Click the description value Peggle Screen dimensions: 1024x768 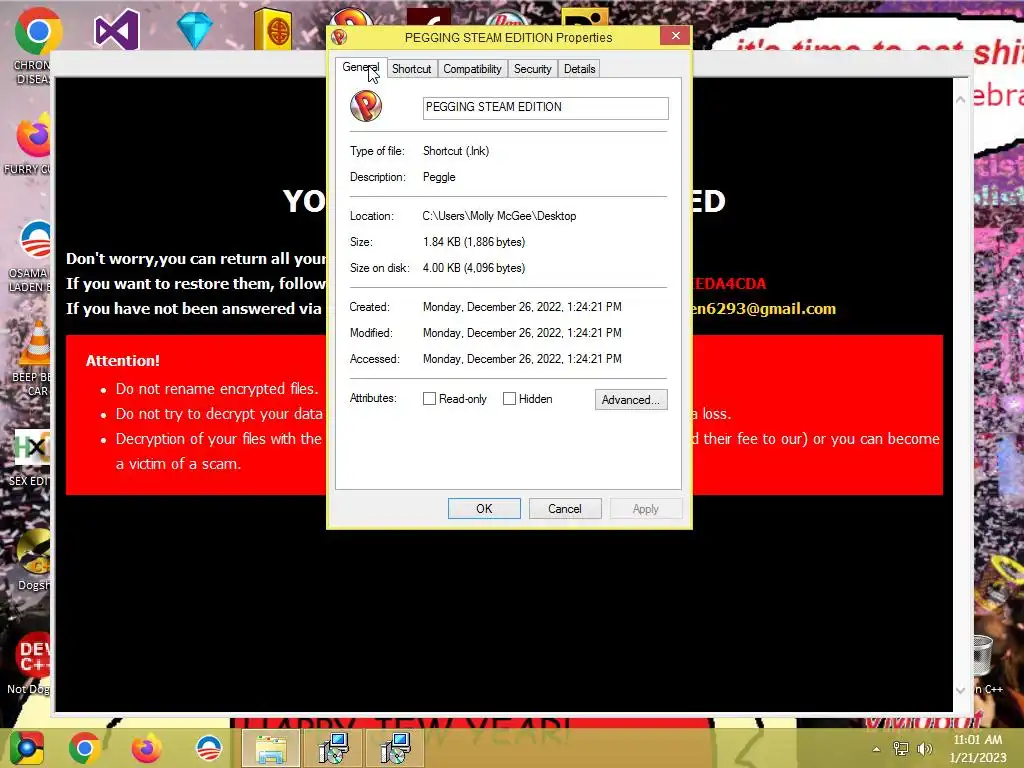click(439, 177)
